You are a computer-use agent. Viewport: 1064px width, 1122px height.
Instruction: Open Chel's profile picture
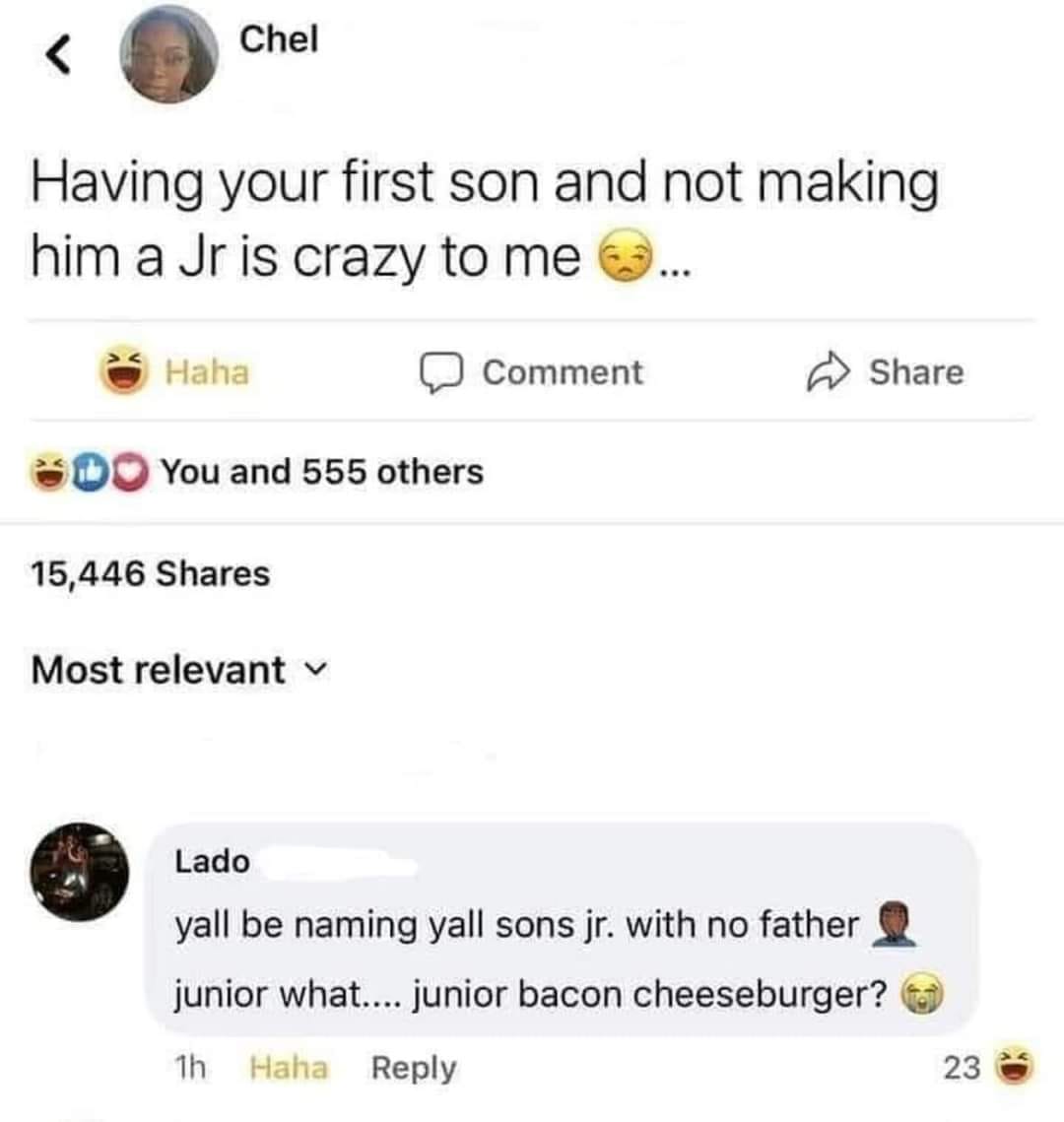coord(167,55)
